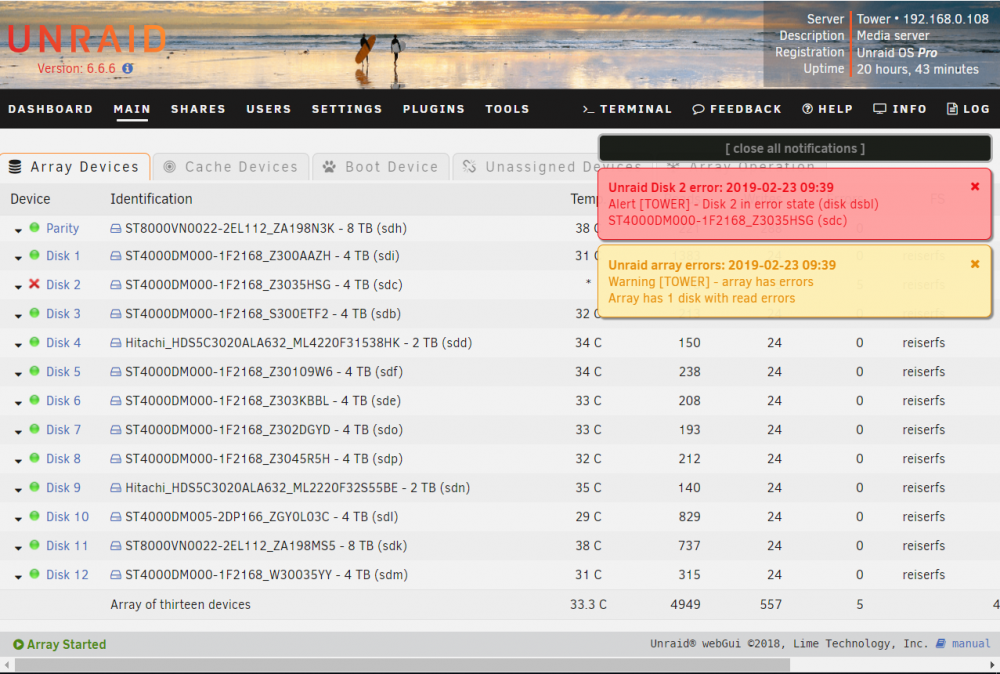The width and height of the screenshot is (1000, 674).
Task: Click the scrollbar right arrow
Action: coord(992,665)
